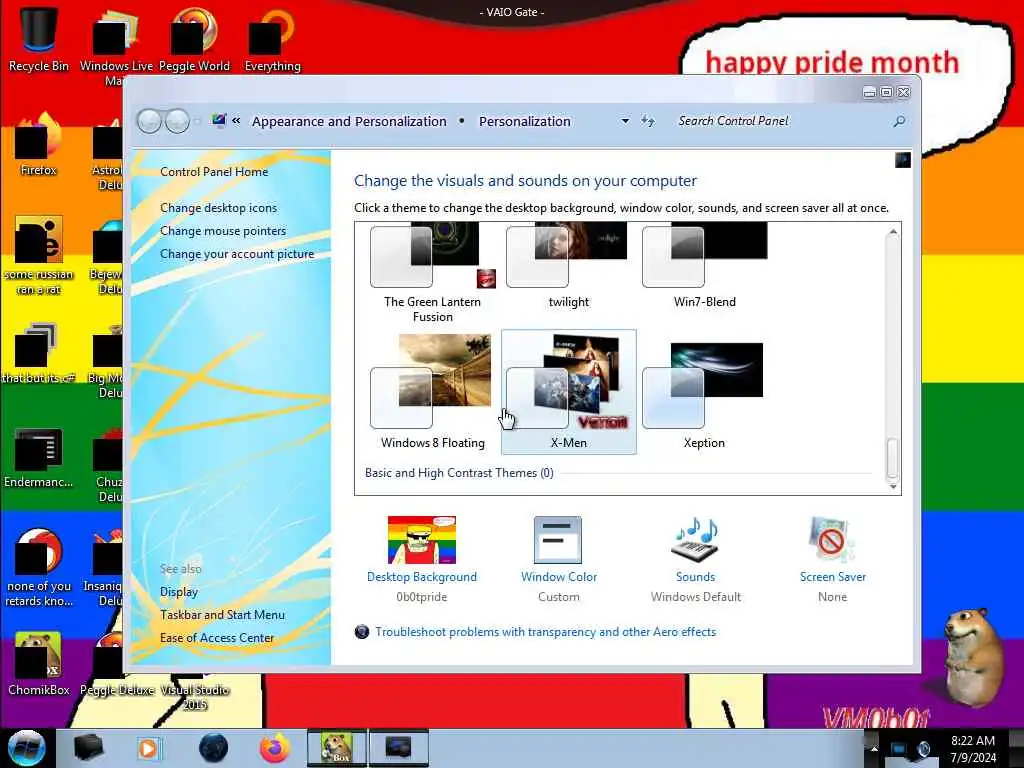Click the Search Control Panel field
Screen dimensions: 1024x768
[x=784, y=121]
